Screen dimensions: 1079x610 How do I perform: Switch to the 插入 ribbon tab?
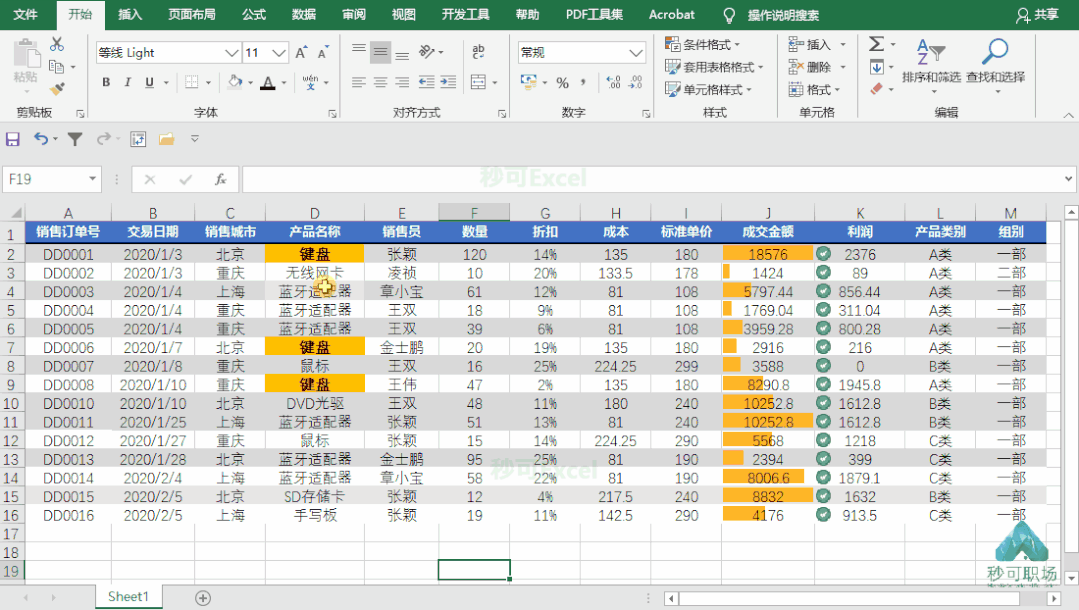point(129,14)
